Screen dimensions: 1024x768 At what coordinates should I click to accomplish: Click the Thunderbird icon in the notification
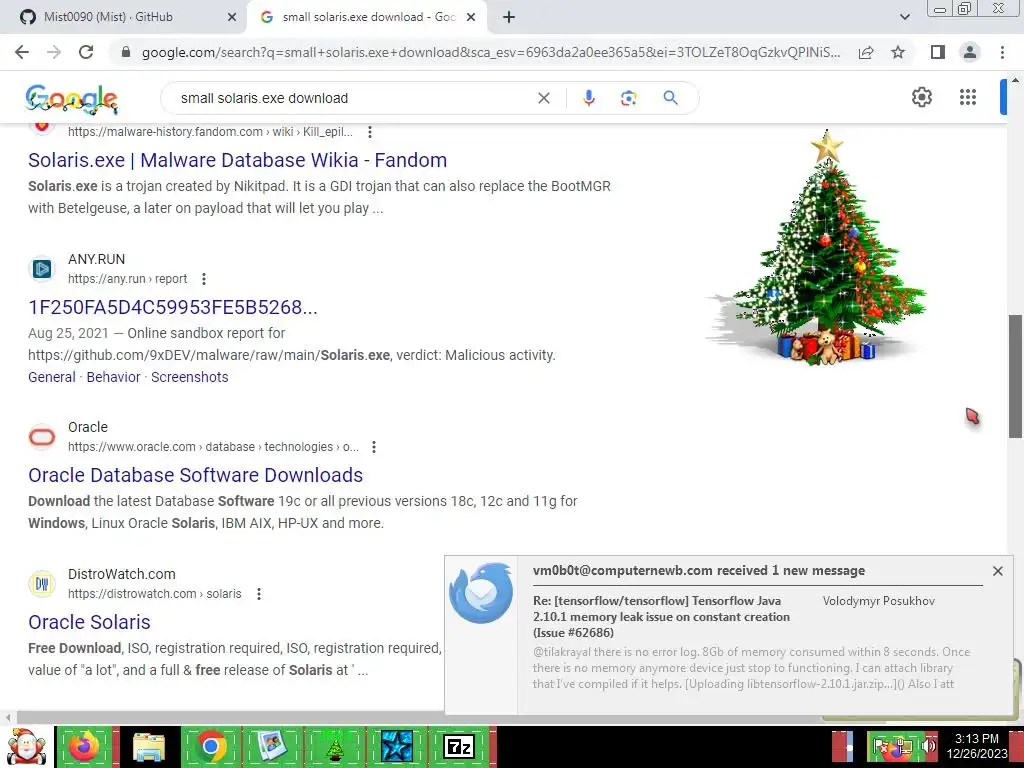481,593
